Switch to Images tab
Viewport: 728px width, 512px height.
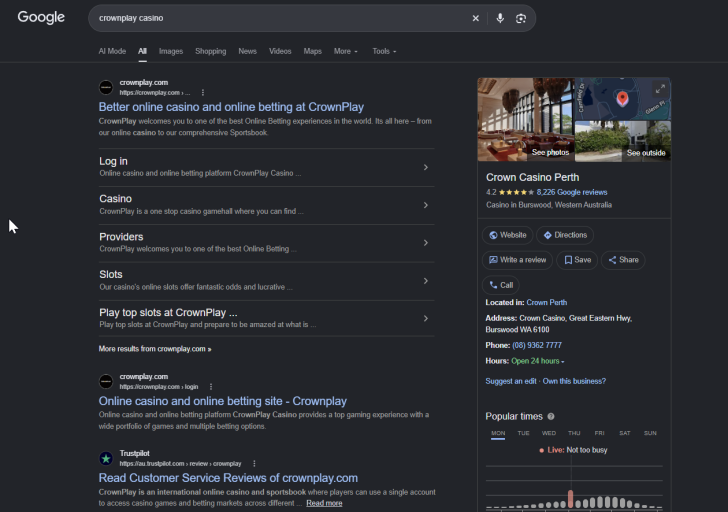[x=171, y=51]
